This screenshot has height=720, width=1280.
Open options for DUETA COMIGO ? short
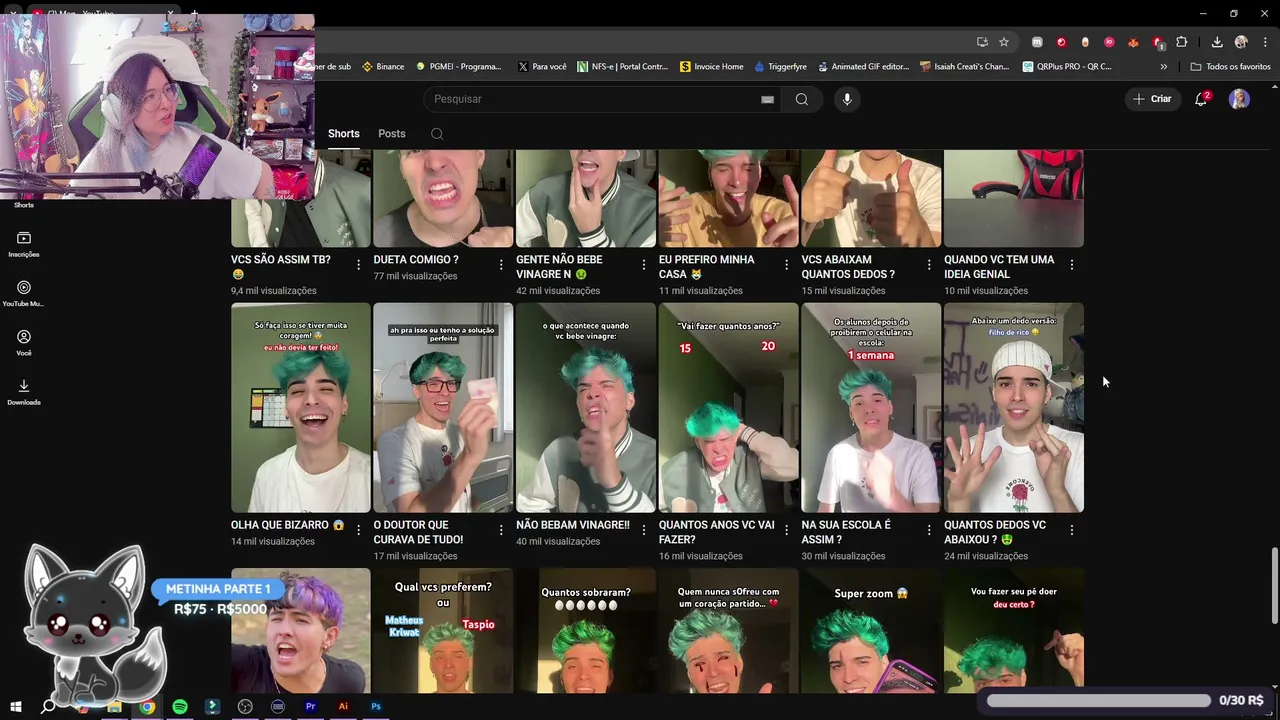pyautogui.click(x=501, y=265)
